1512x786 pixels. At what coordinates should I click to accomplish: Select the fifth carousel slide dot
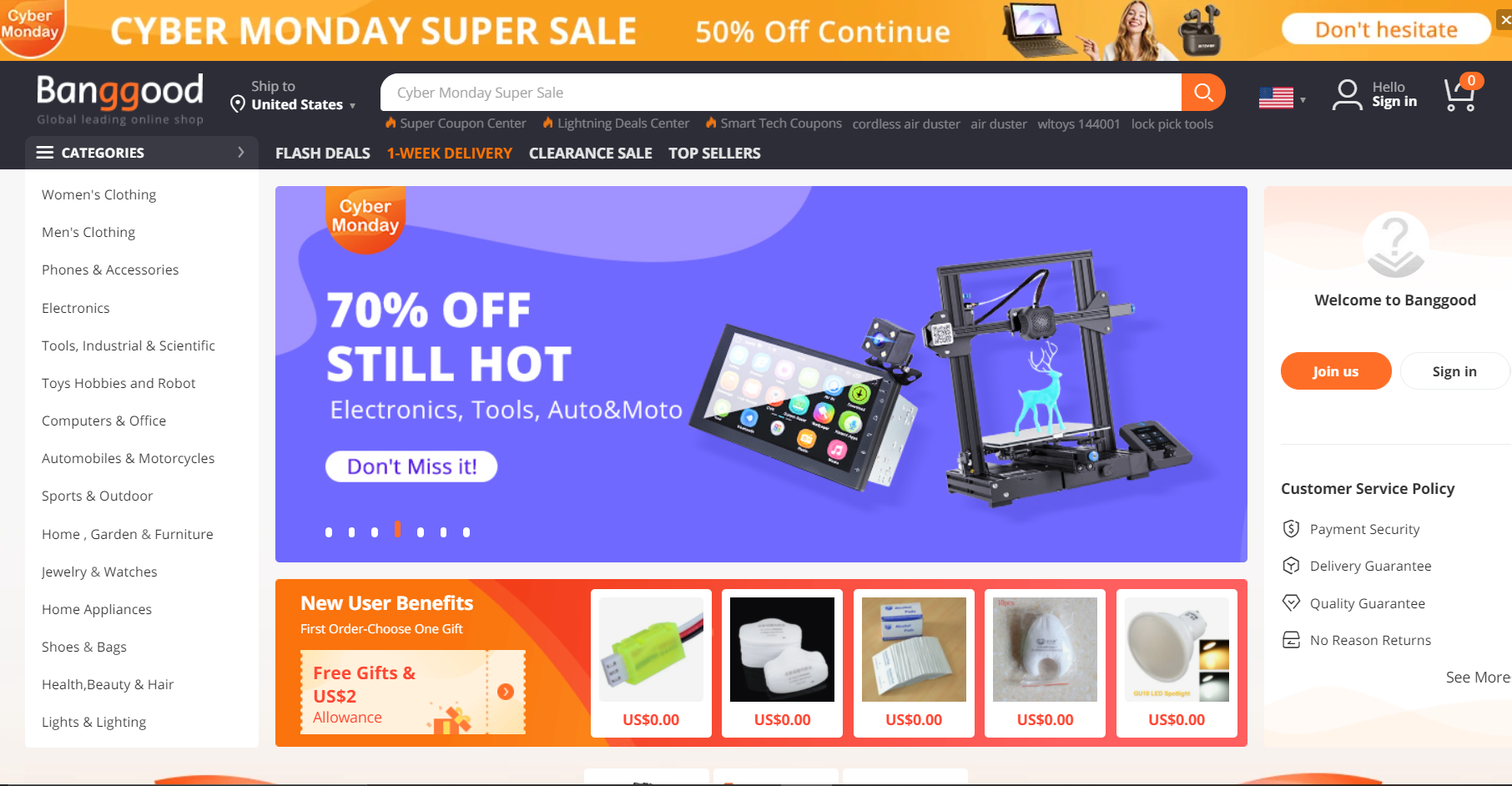[421, 532]
